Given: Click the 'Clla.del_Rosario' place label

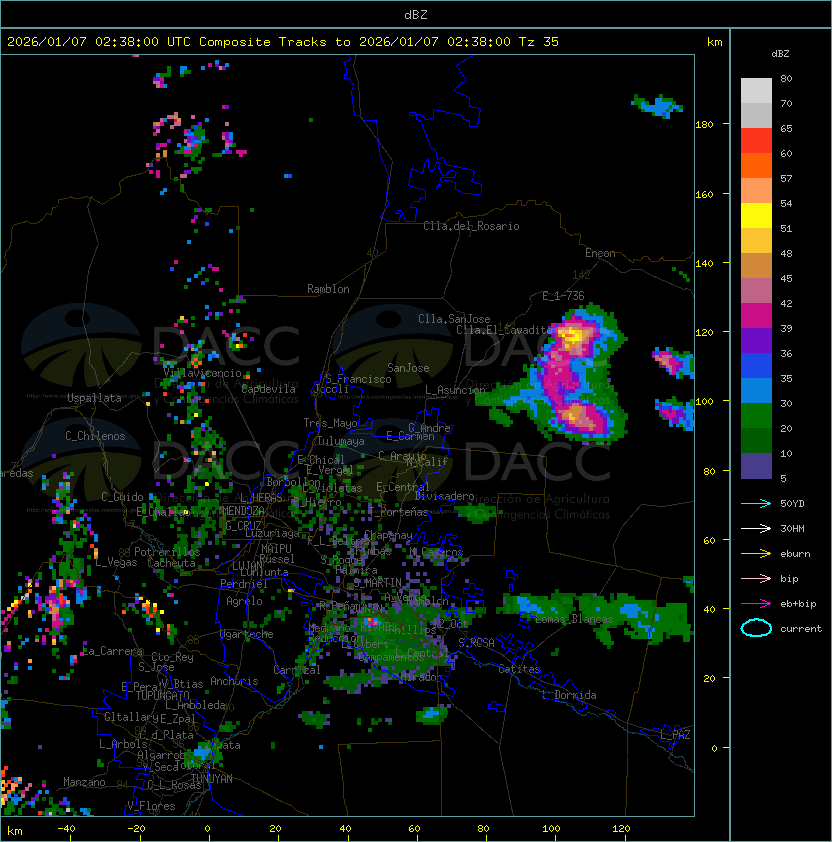Looking at the screenshot, I should [471, 226].
